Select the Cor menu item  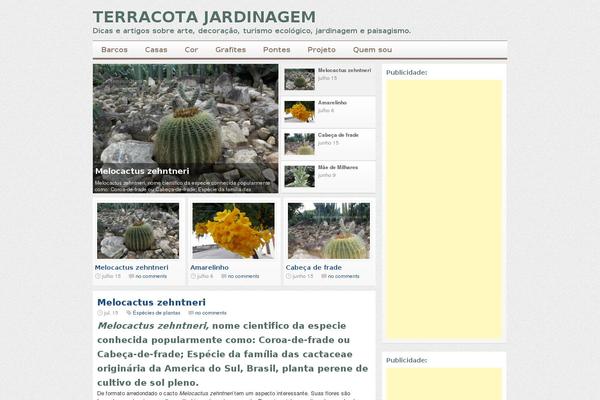[x=191, y=50]
